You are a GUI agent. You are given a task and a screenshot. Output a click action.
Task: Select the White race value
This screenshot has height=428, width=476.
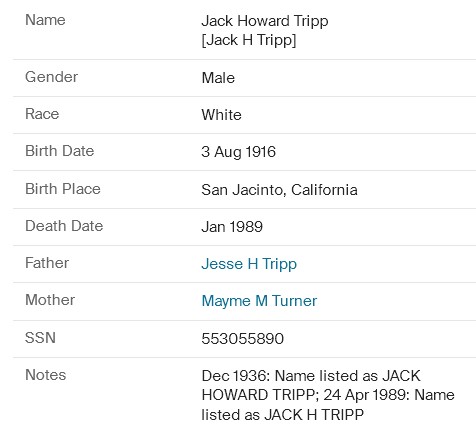point(221,115)
